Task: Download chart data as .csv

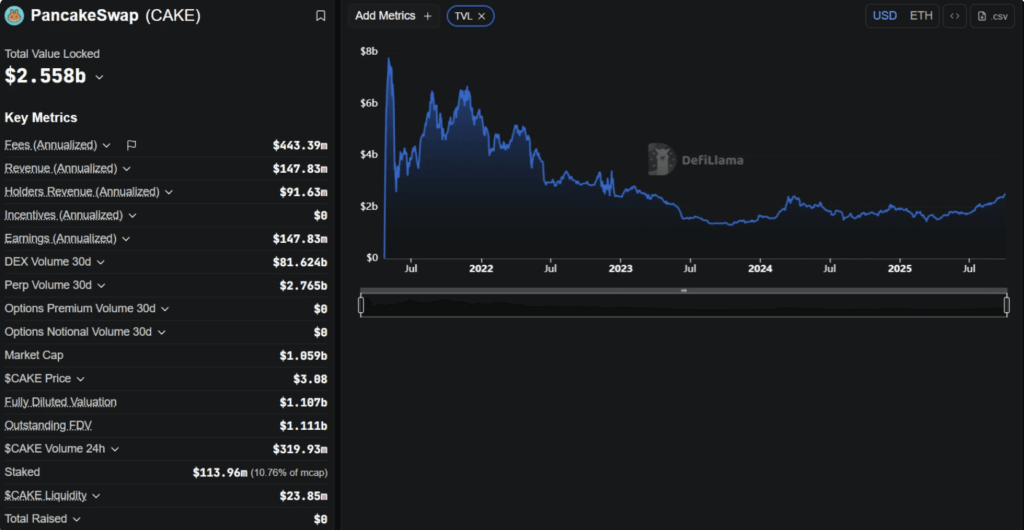Action: (x=992, y=16)
